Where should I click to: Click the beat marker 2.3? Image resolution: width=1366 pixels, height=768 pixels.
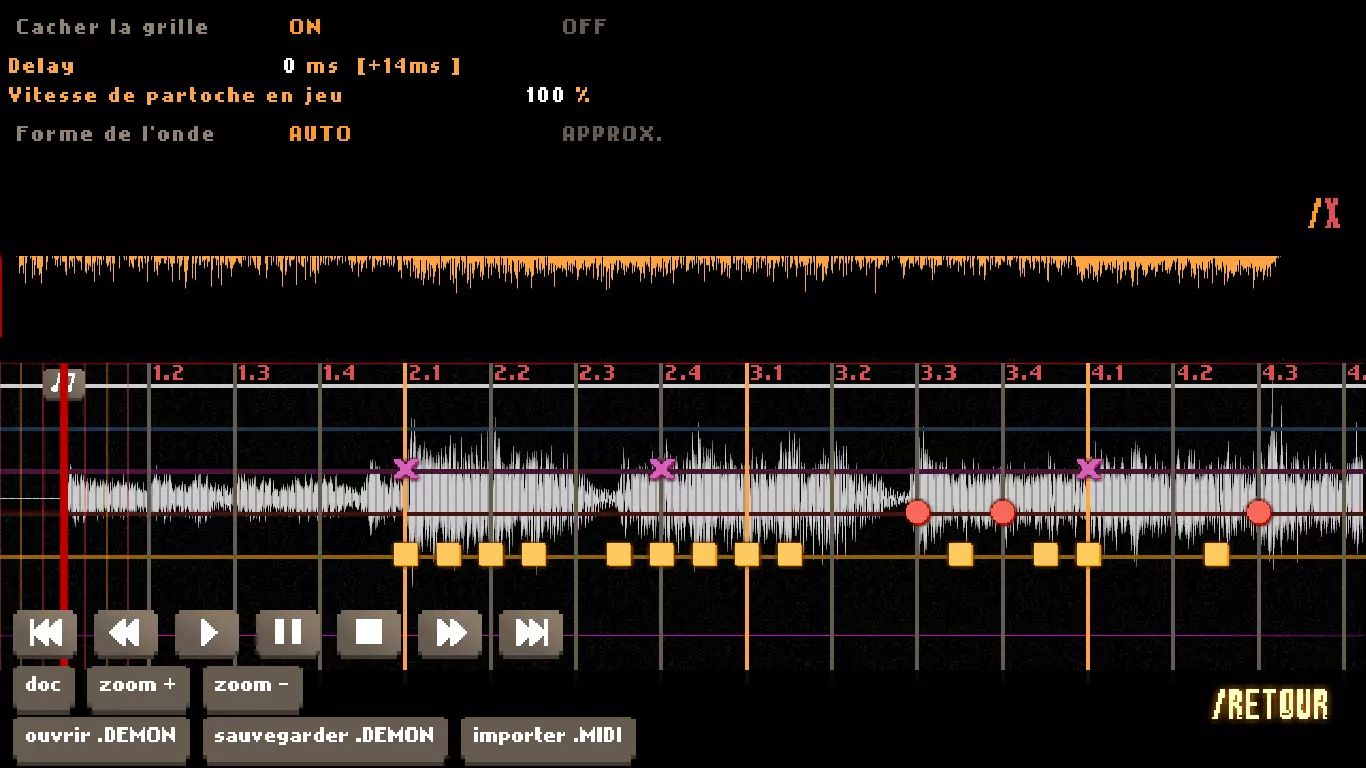tap(597, 374)
